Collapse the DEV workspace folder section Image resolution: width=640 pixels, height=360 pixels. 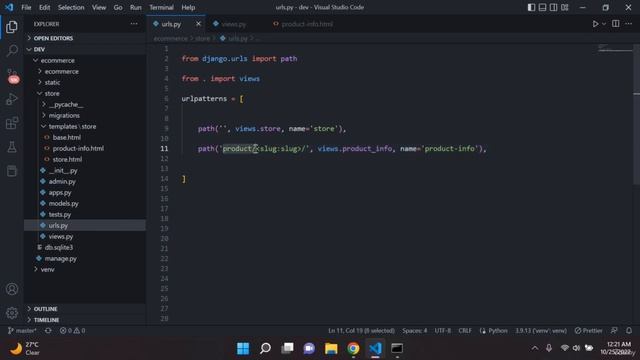tap(85, 49)
